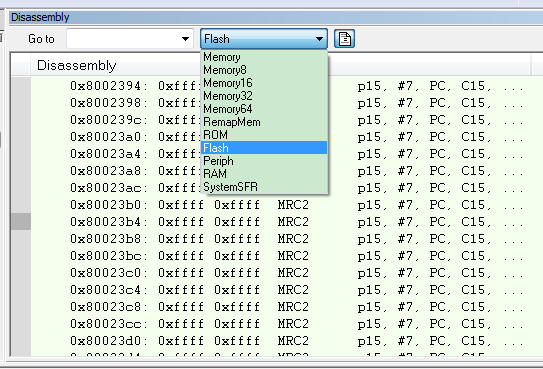Click the operands on the 0x8002394 line
Viewport: 543px width, 369px height.
(x=440, y=86)
